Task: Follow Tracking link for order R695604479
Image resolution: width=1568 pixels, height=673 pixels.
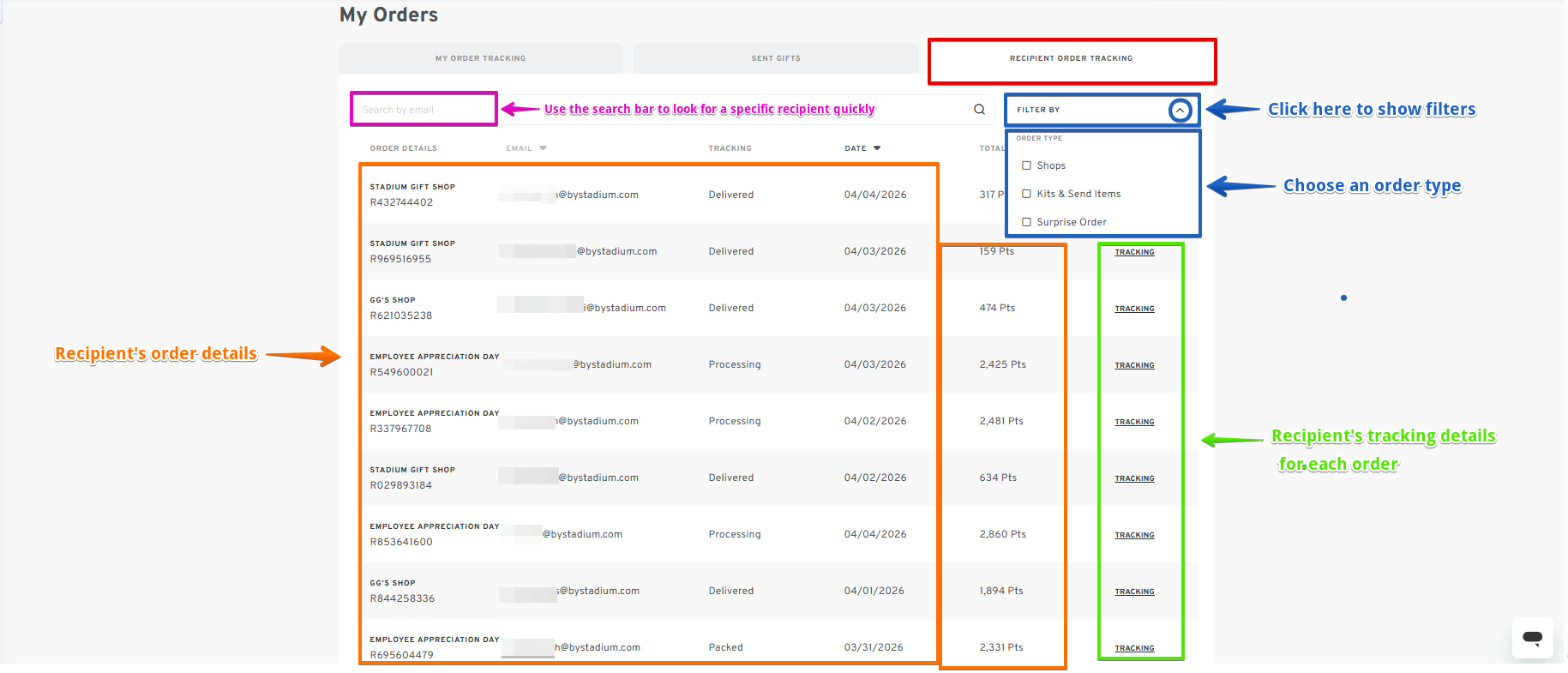Action: [1134, 648]
